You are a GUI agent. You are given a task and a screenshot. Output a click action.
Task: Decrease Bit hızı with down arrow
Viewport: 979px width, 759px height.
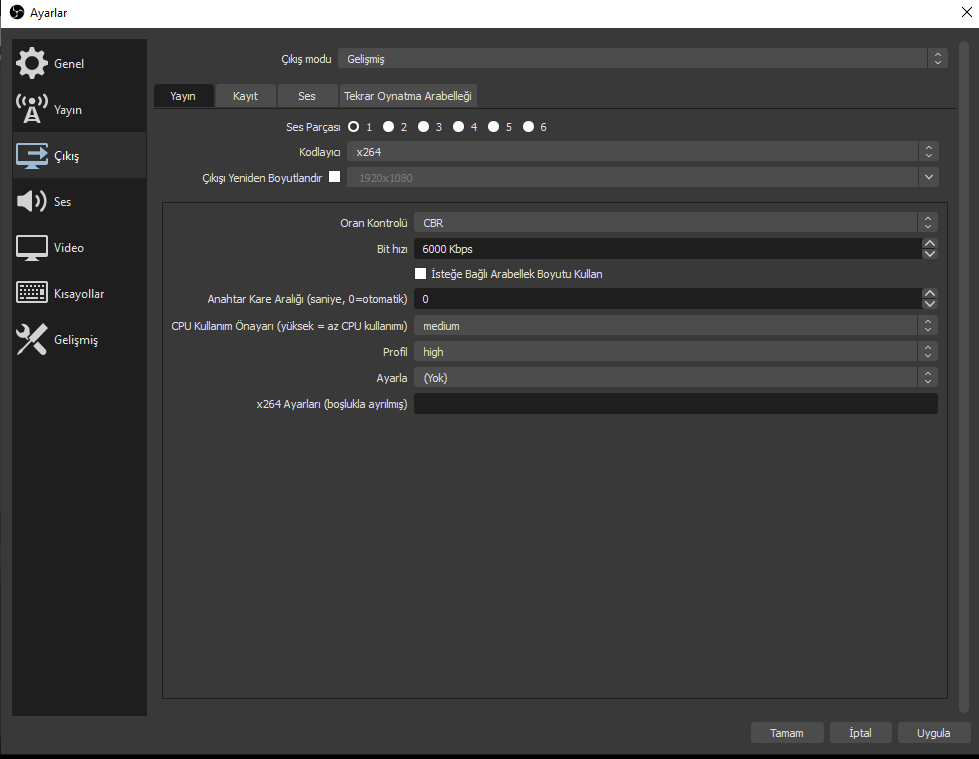click(930, 254)
